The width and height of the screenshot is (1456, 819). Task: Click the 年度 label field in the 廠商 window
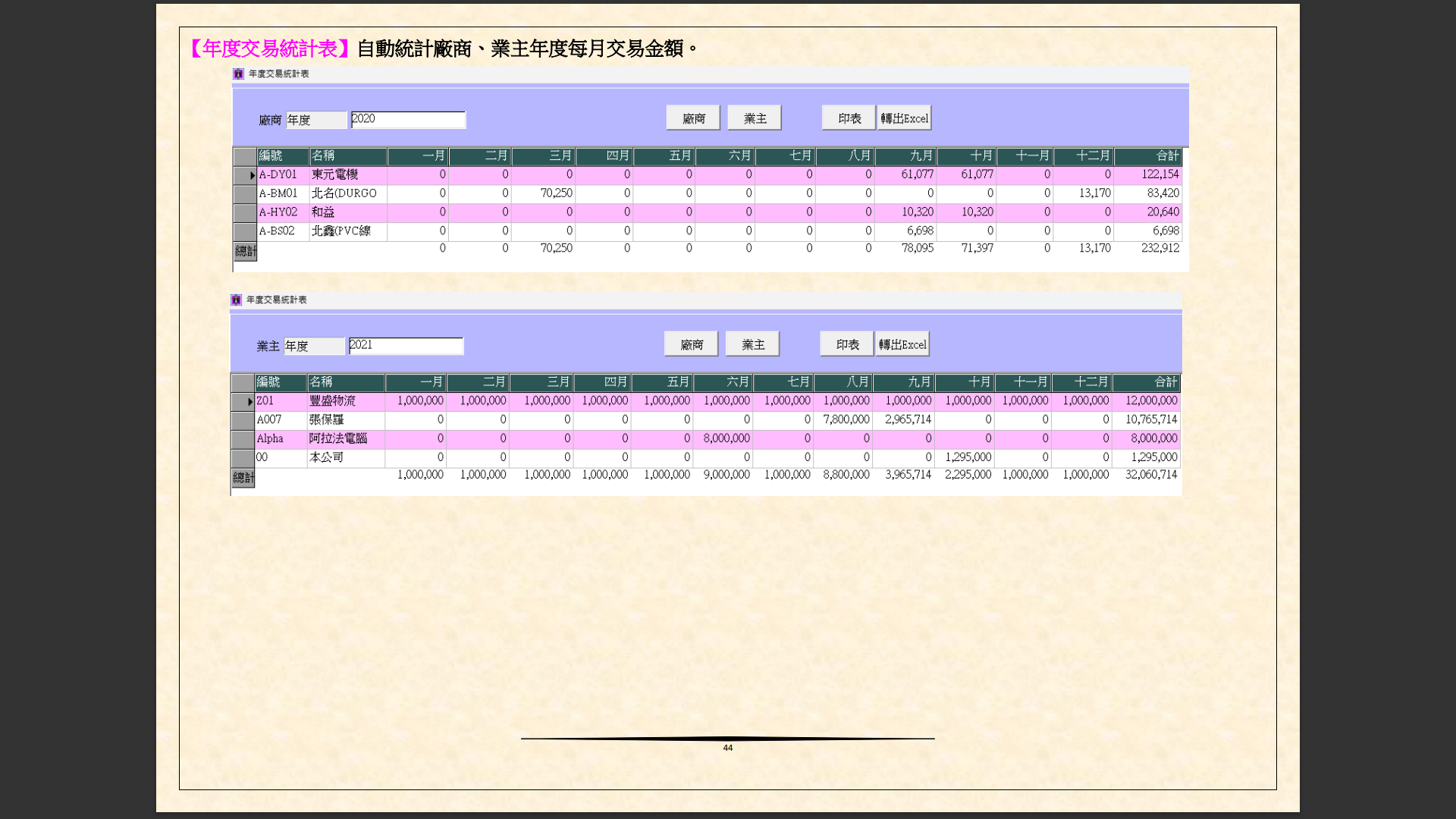click(x=316, y=121)
